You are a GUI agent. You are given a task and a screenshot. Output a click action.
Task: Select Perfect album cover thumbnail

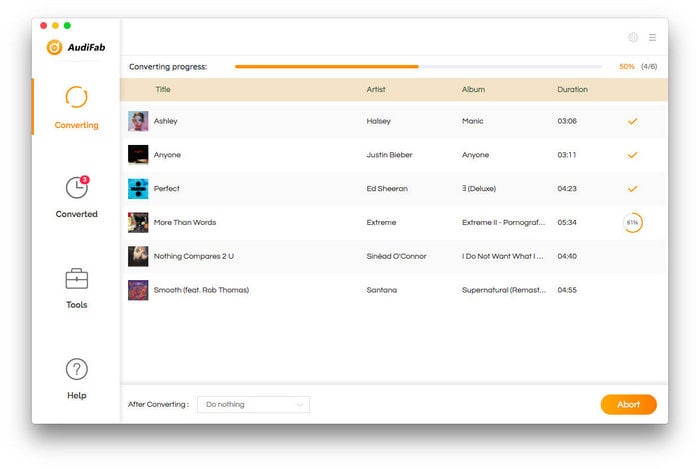pyautogui.click(x=138, y=189)
